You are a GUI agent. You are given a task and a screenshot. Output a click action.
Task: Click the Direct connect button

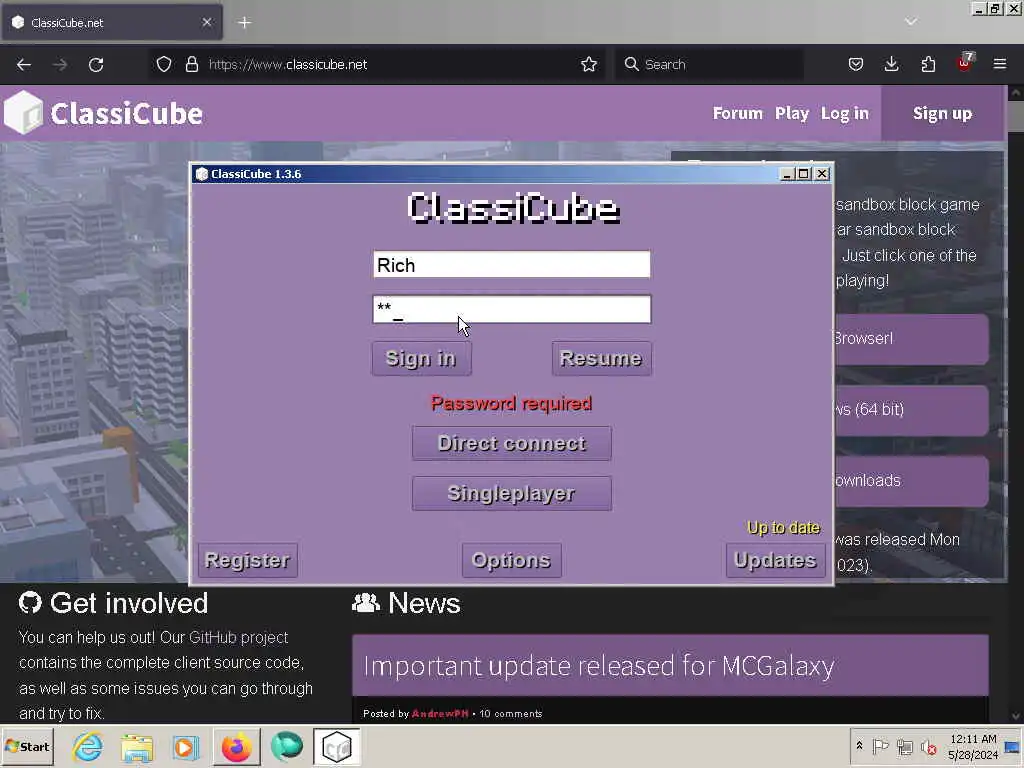pos(512,443)
